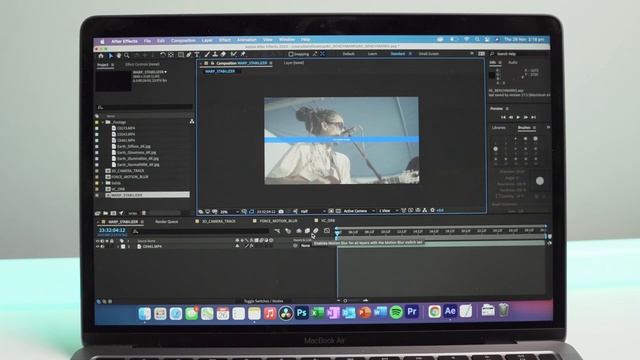Select the Clone Stamp tool
The image size is (640, 360).
point(215,54)
